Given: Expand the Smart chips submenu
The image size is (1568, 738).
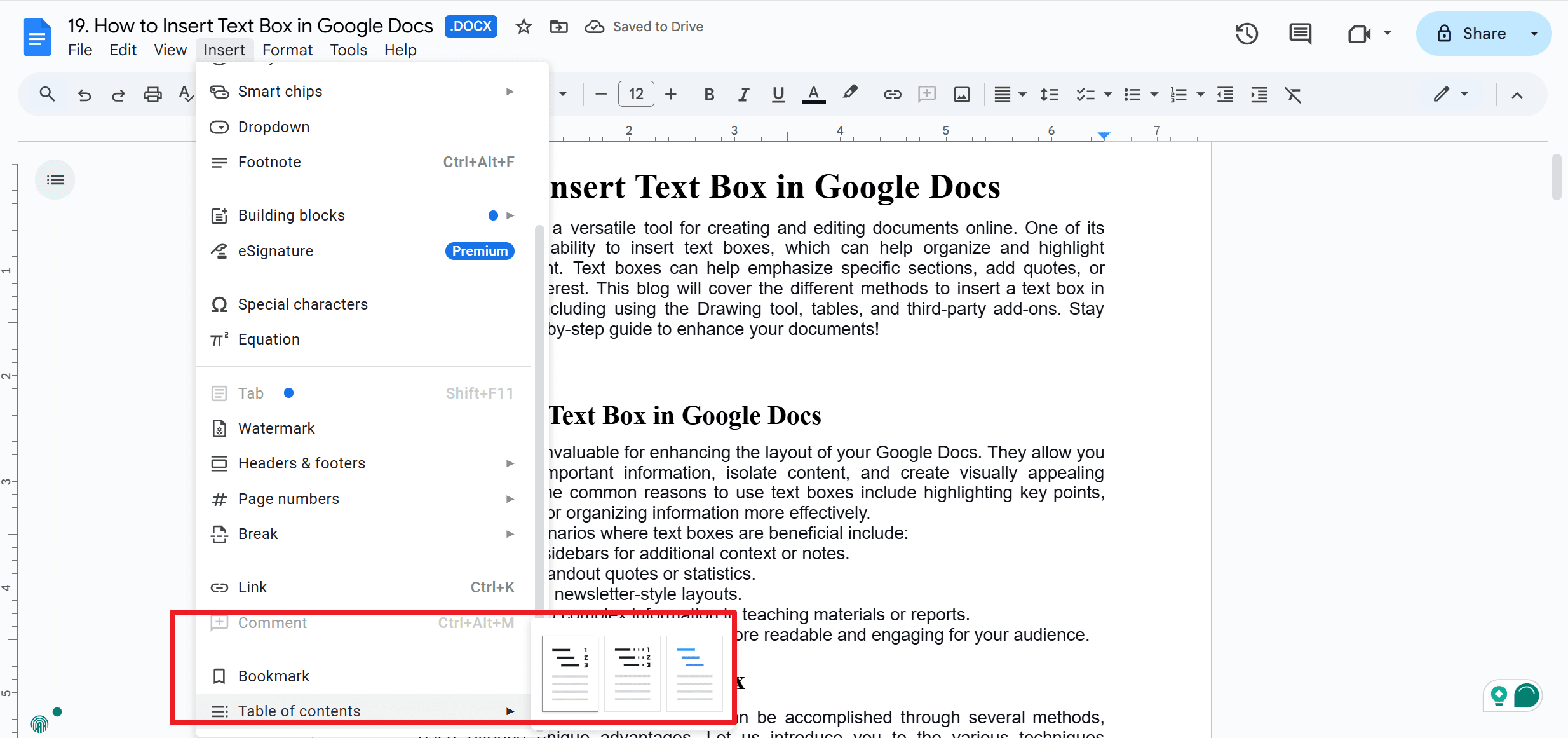Looking at the screenshot, I should 511,91.
